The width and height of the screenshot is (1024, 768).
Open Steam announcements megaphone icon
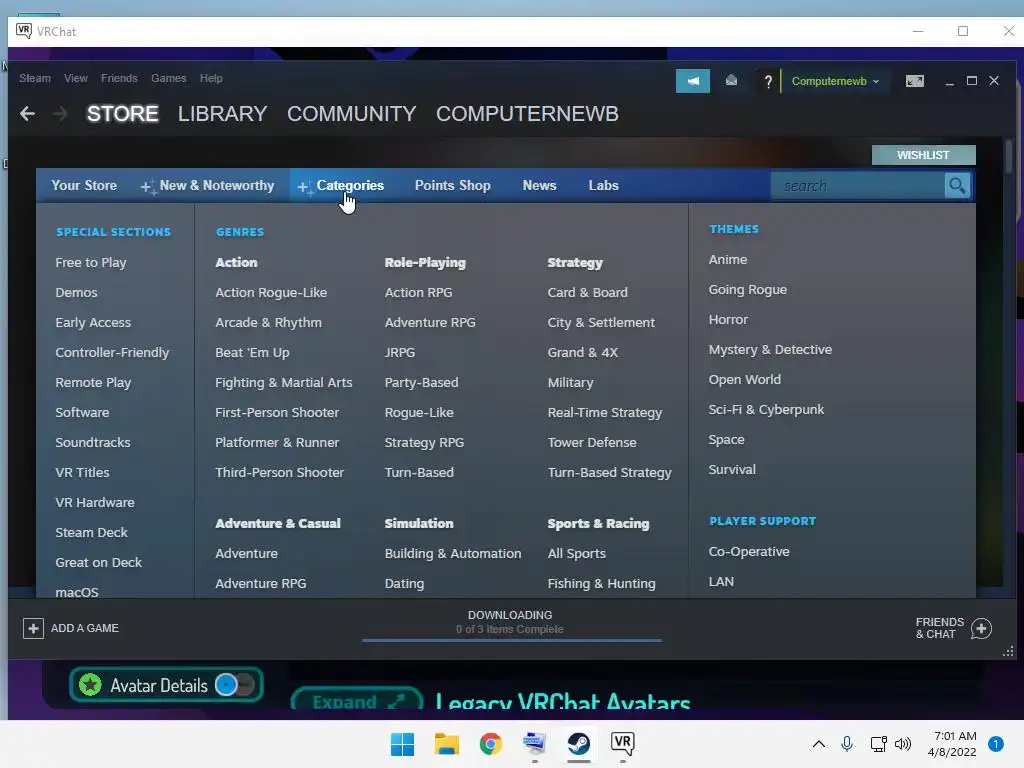point(693,81)
